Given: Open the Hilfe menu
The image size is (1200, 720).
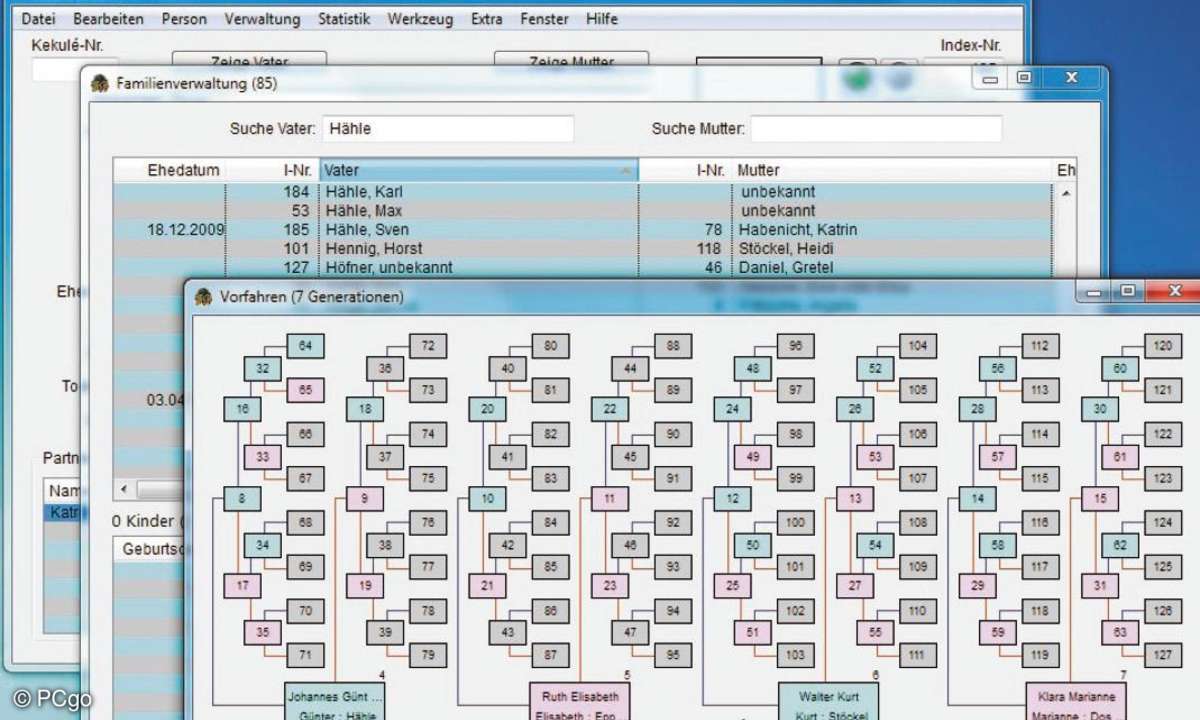Looking at the screenshot, I should coord(602,19).
